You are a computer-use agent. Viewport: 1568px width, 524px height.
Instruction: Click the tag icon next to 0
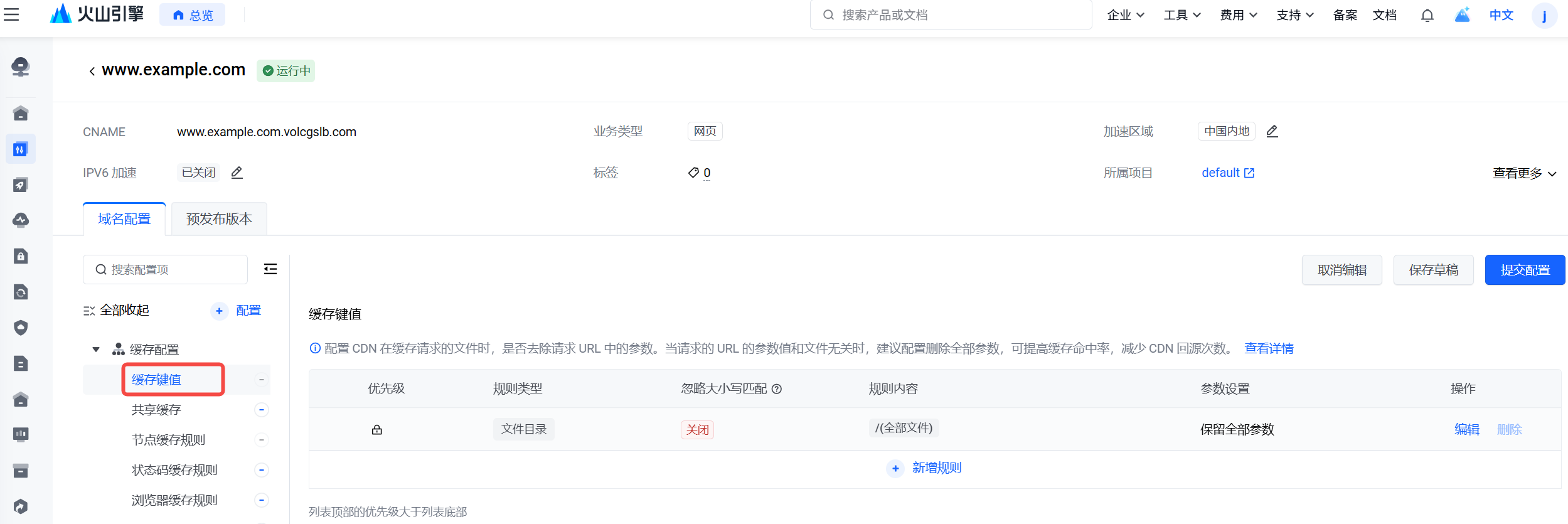click(x=693, y=173)
